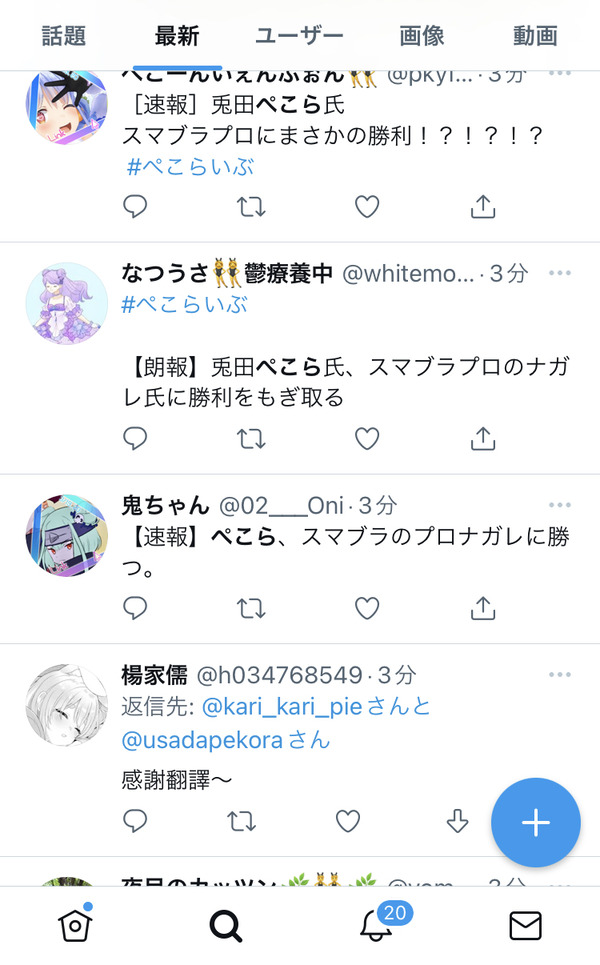Switch to the 話題 tab

(x=63, y=36)
